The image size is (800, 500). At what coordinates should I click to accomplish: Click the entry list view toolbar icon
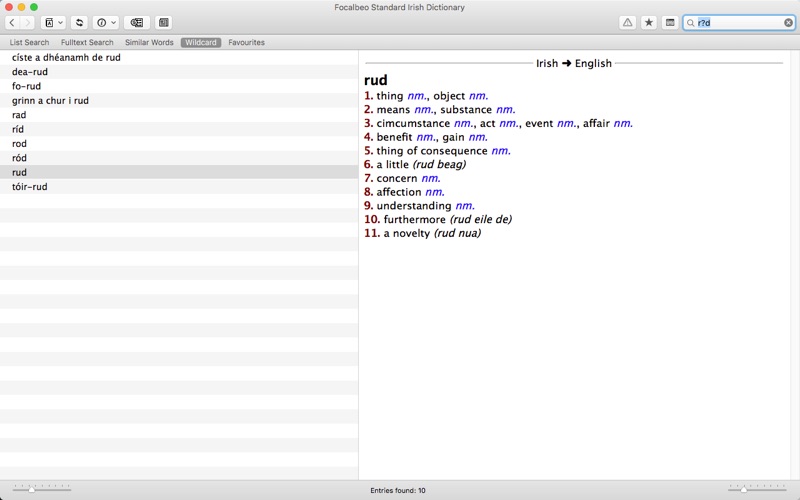[137, 22]
